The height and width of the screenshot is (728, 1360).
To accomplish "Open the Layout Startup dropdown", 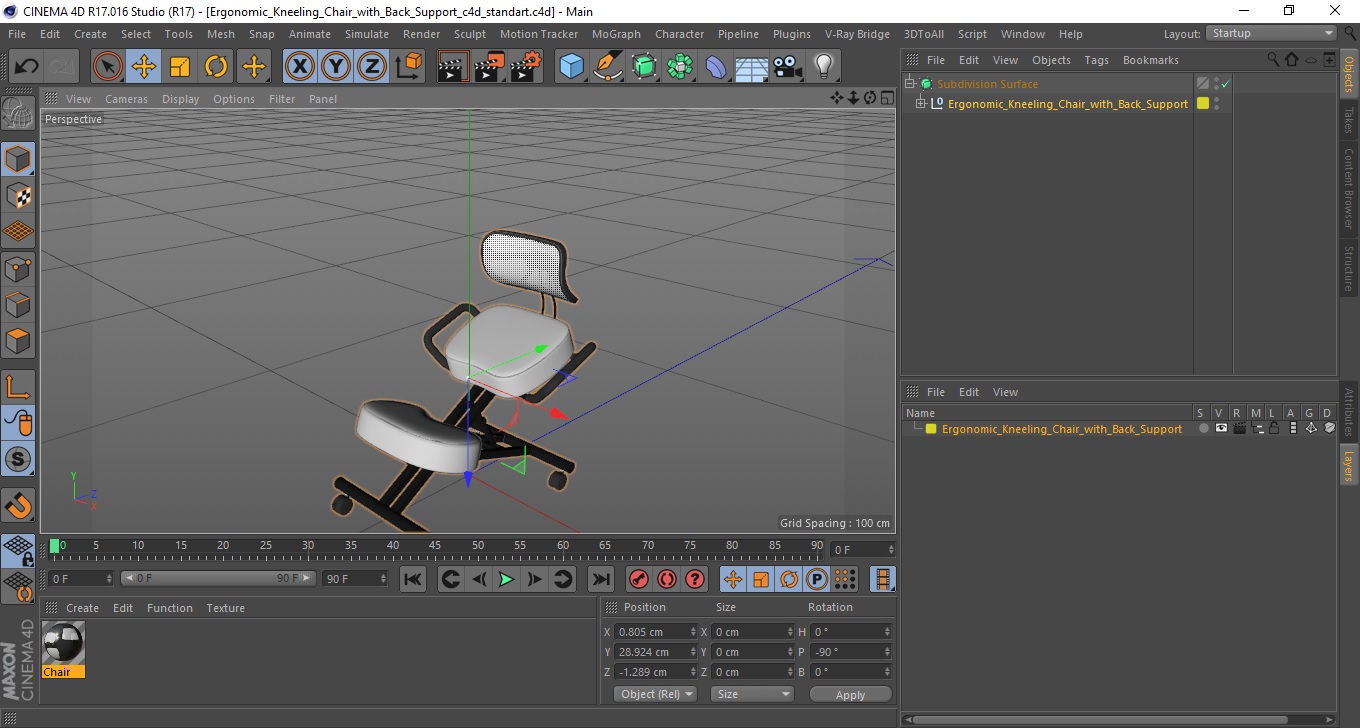I will (x=1271, y=33).
